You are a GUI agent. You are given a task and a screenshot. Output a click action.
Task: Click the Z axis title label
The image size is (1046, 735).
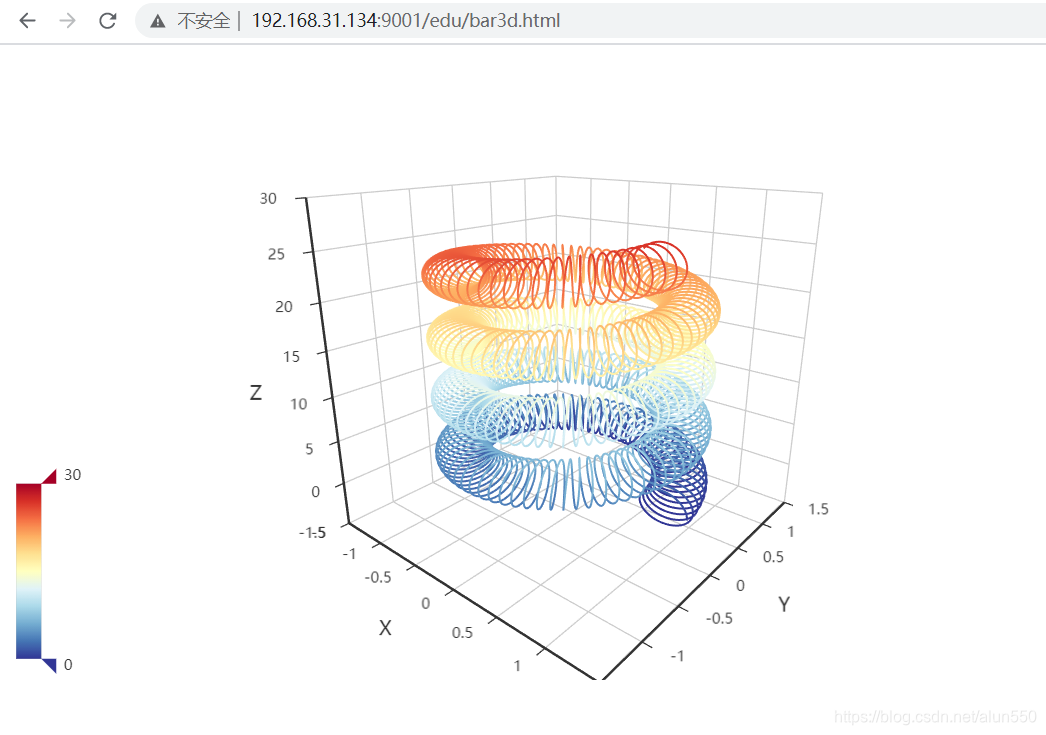click(x=256, y=392)
